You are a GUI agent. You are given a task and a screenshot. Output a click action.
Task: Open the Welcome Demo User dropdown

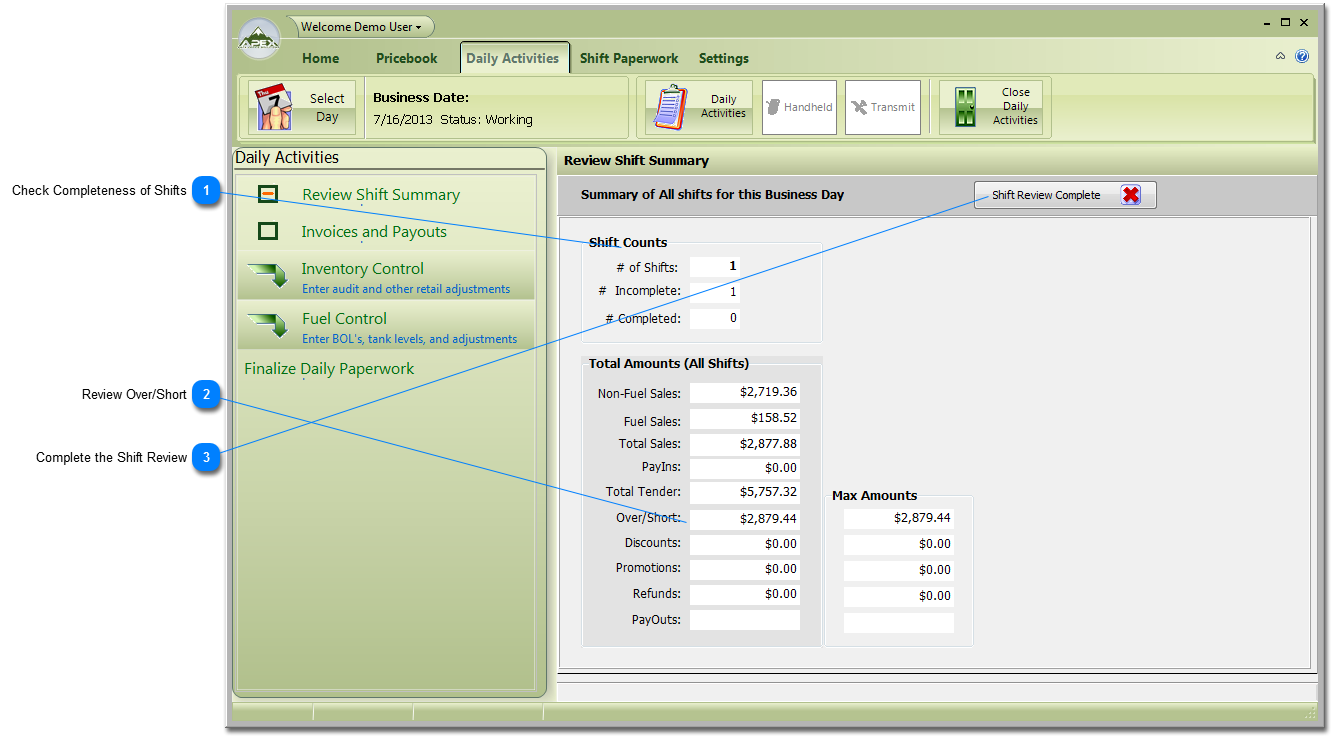pyautogui.click(x=361, y=27)
